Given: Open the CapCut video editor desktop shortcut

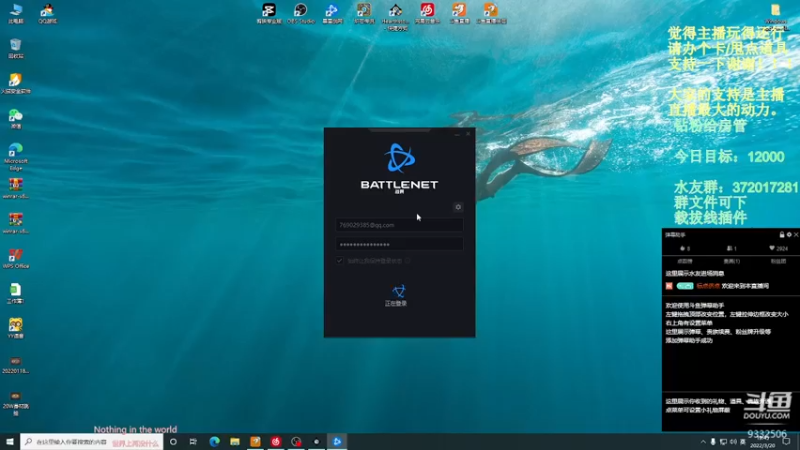Looking at the screenshot, I should click(x=269, y=13).
